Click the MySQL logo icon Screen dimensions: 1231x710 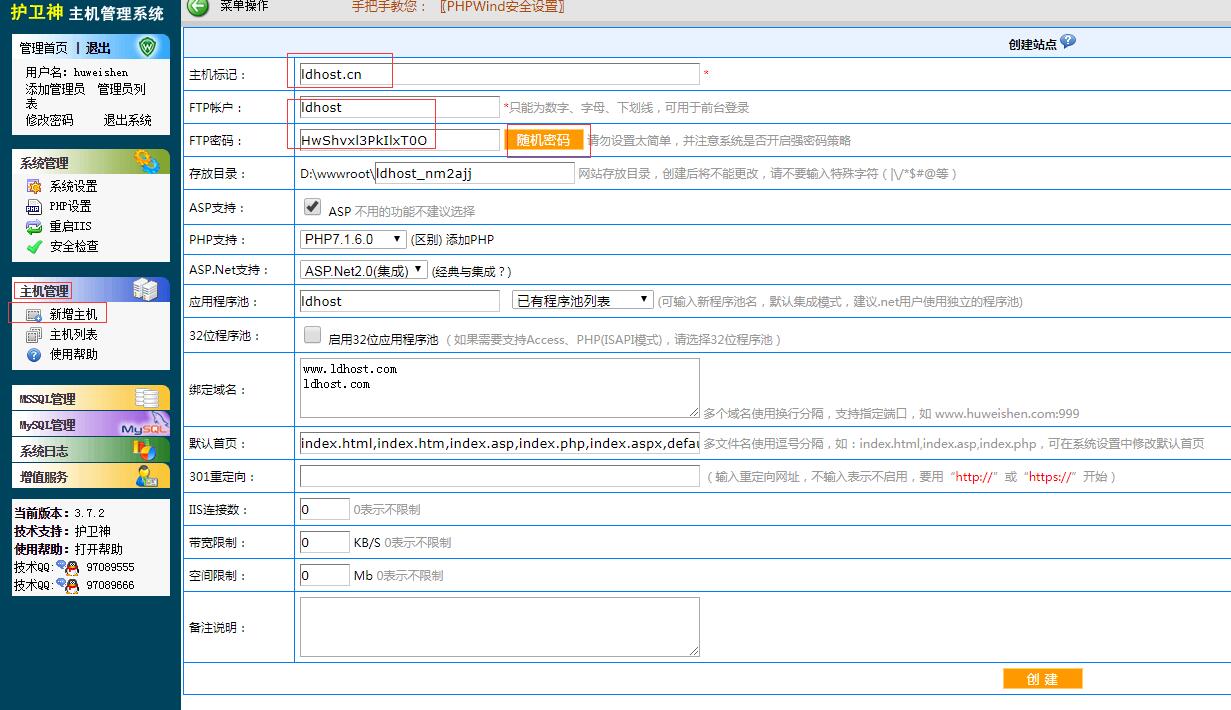(x=144, y=425)
